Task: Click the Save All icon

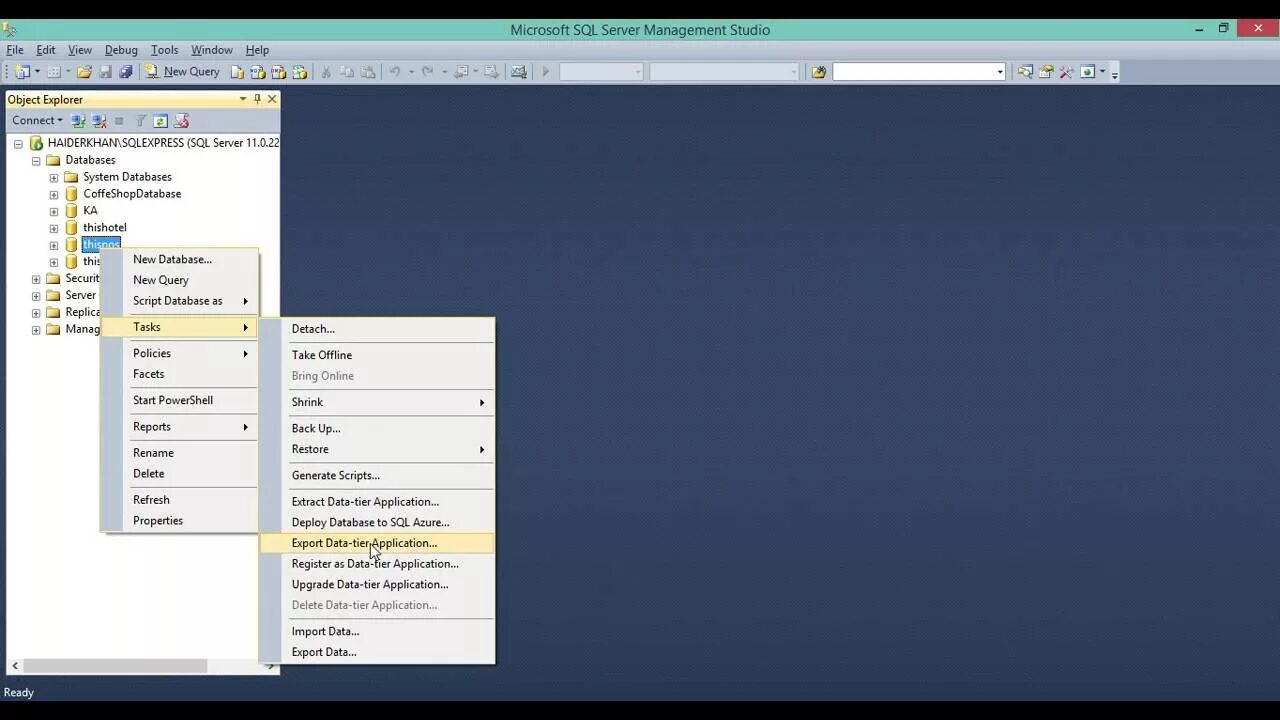Action: [x=125, y=72]
